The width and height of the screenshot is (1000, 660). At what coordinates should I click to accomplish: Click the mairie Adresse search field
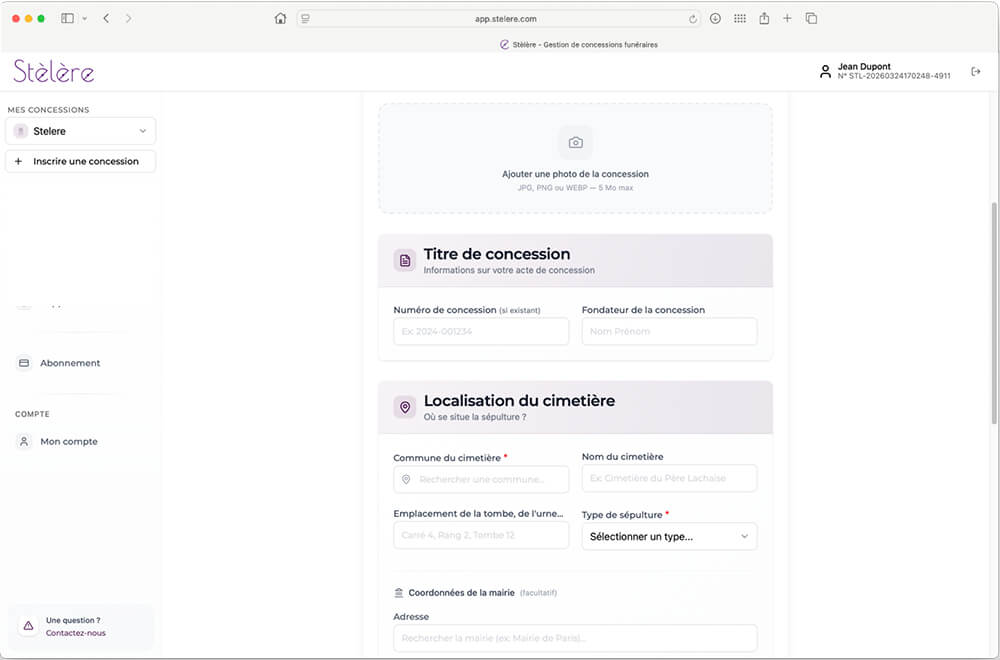(x=575, y=638)
